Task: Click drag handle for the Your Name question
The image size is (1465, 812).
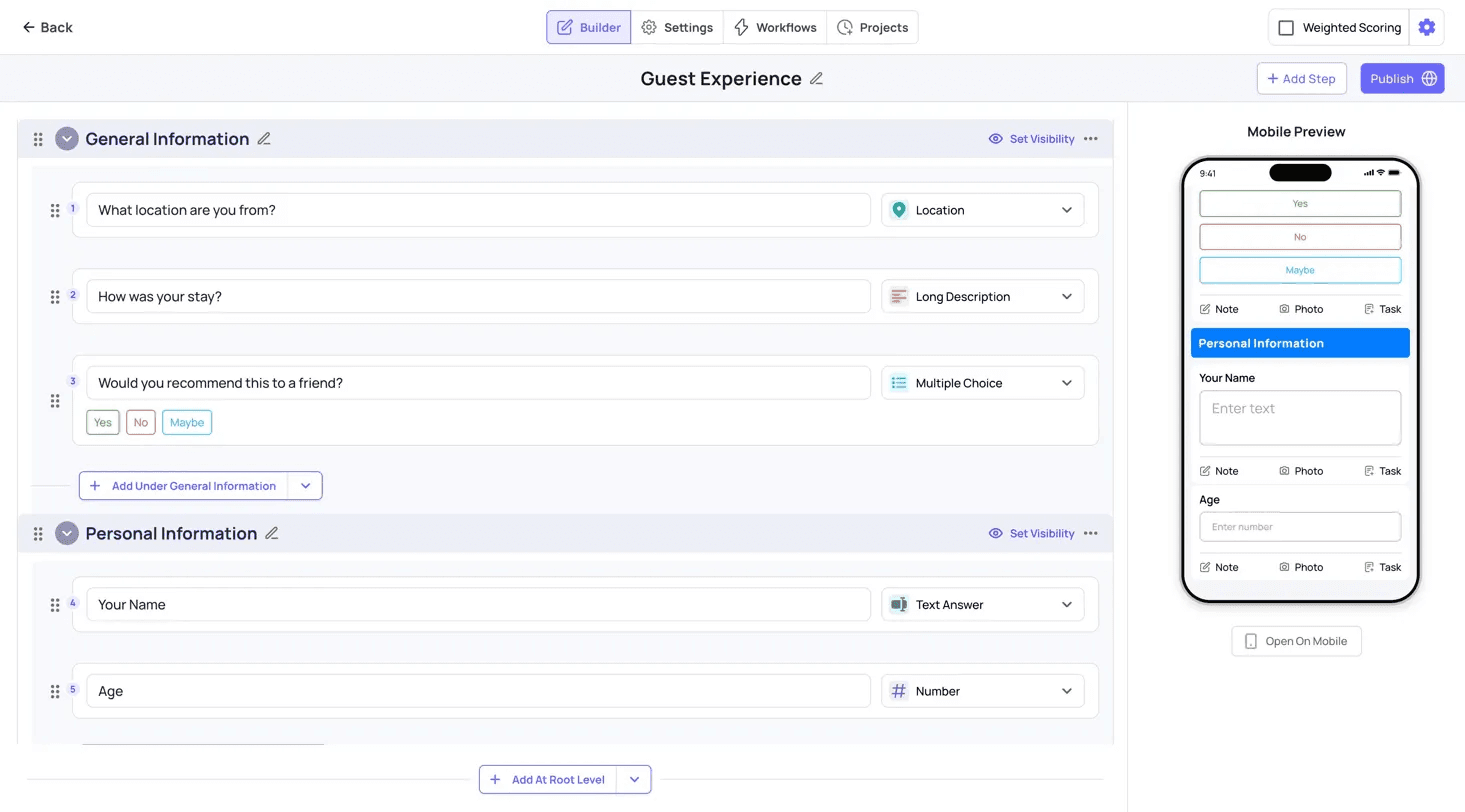Action: [55, 605]
